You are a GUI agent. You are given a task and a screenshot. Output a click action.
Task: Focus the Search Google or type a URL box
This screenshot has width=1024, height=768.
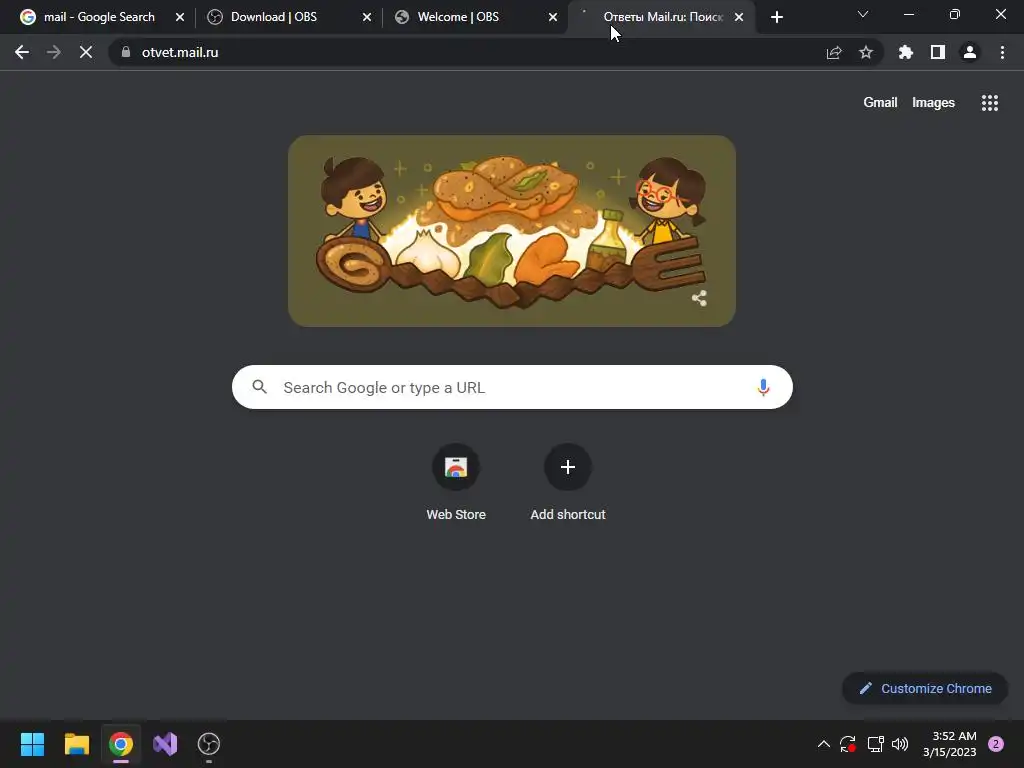pyautogui.click(x=512, y=387)
